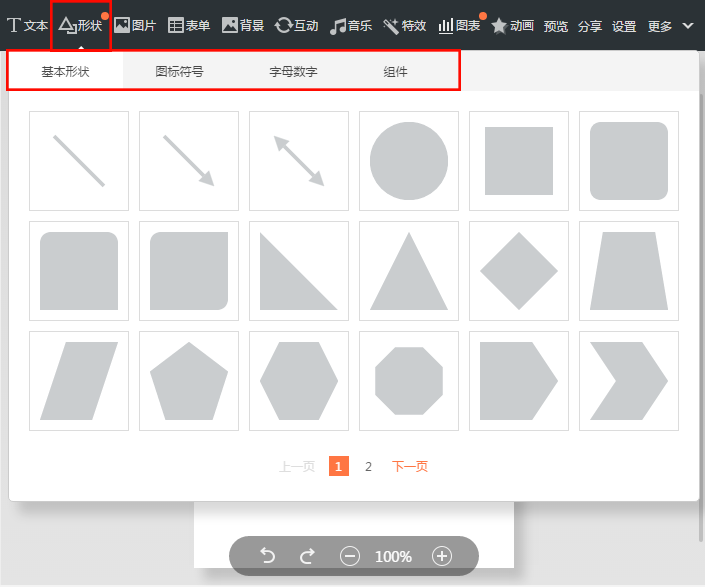The width and height of the screenshot is (705, 587).
Task: Insert the parallelogram shape
Action: [x=79, y=381]
